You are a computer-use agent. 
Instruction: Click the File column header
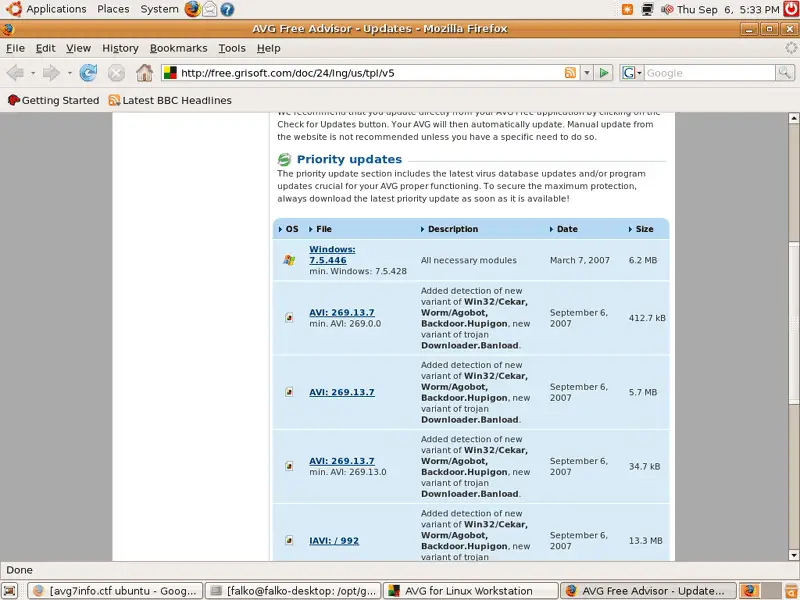[320, 229]
